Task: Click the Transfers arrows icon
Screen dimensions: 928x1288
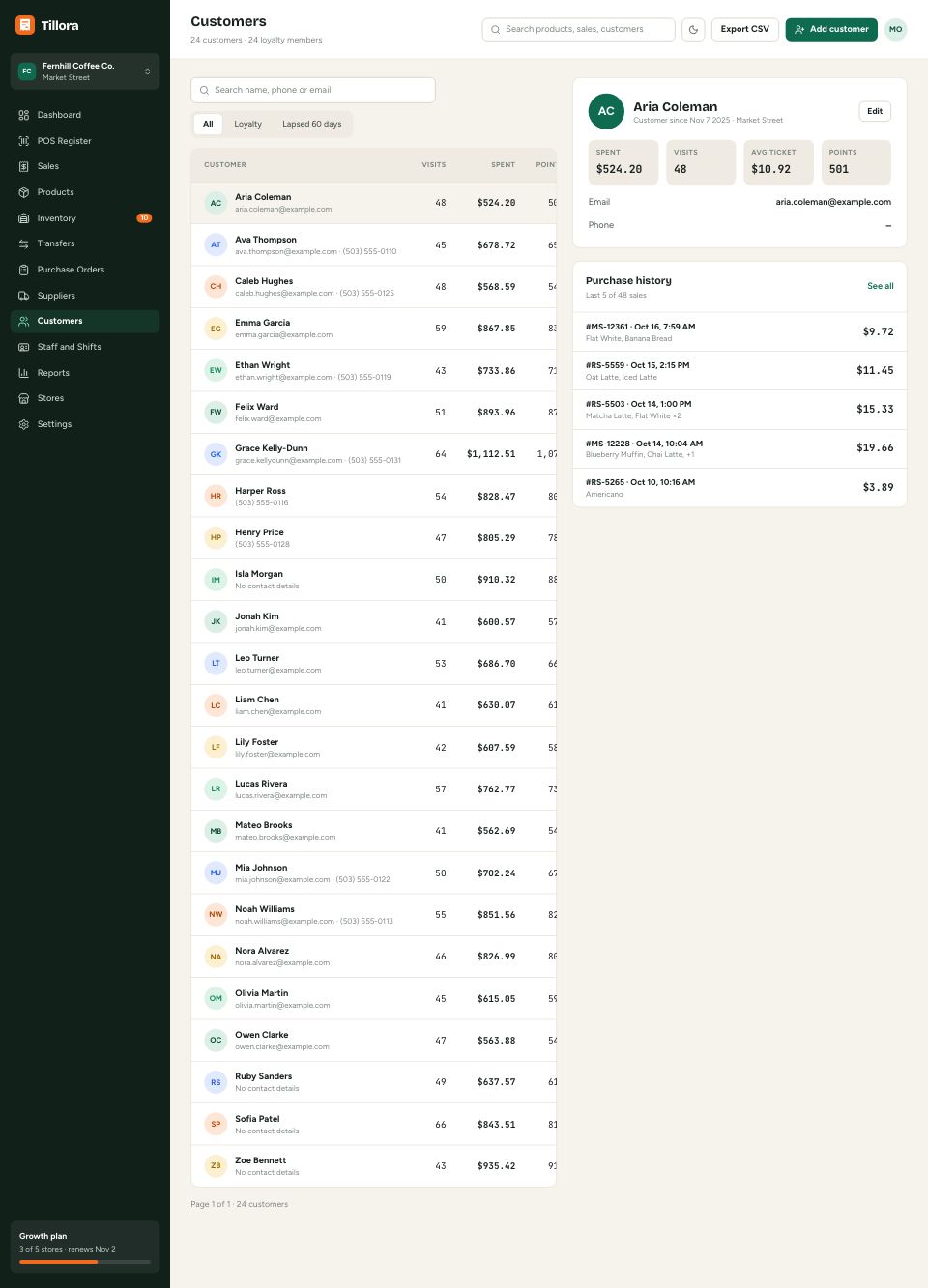Action: 23,243
